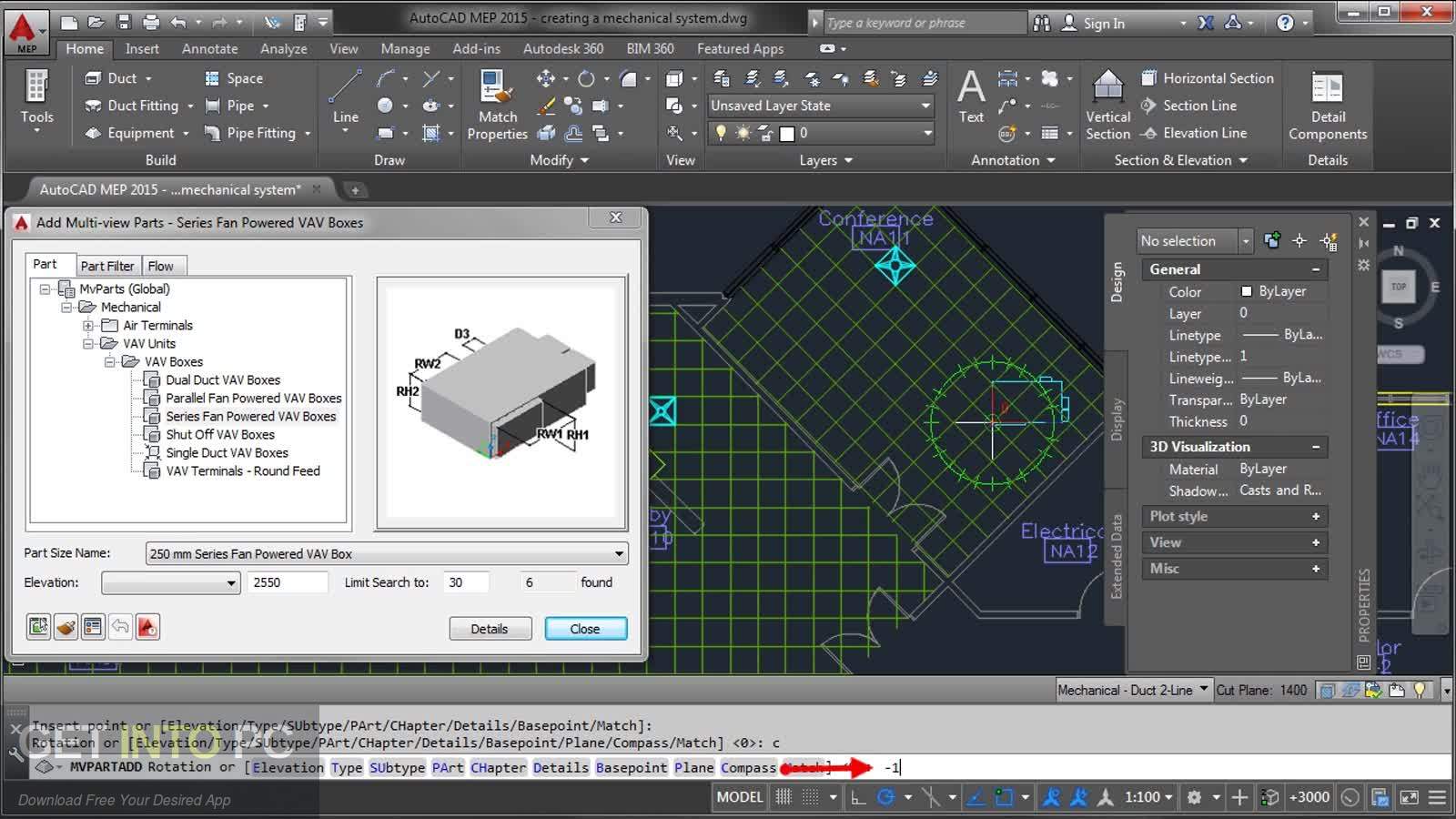Click the Close button in dialog
The height and width of the screenshot is (819, 1456).
585,629
